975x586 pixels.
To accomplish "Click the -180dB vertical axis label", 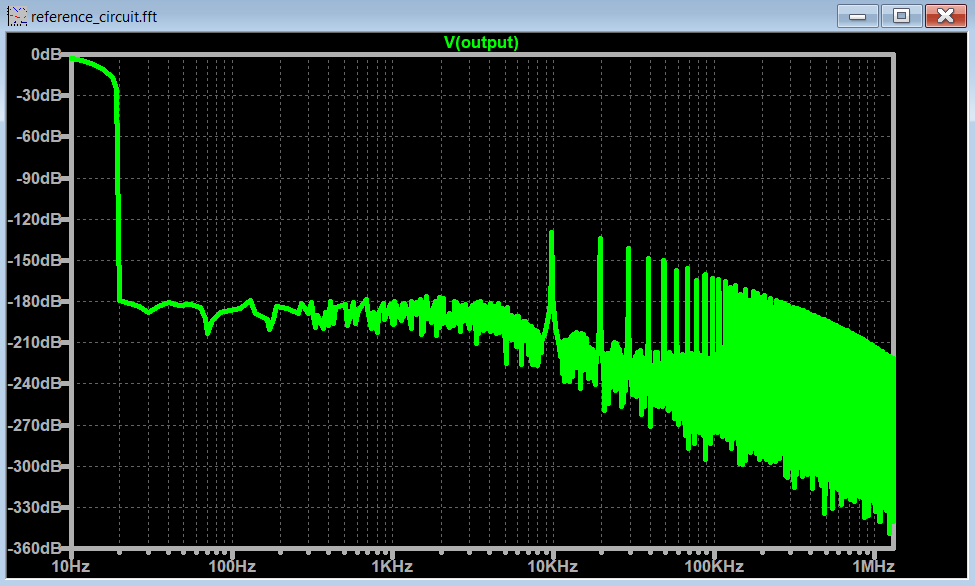I will pyautogui.click(x=38, y=301).
